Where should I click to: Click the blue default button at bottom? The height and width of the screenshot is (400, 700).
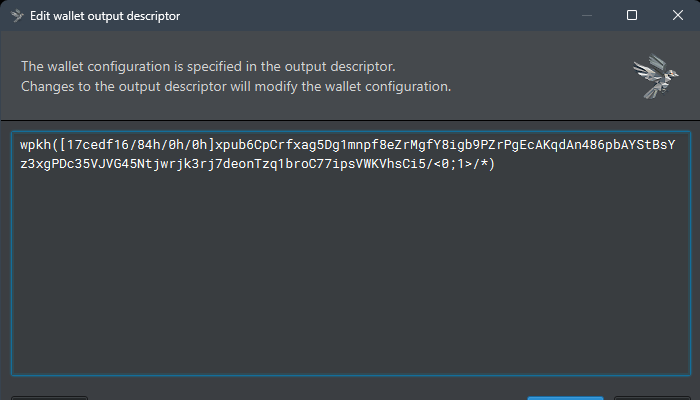[565, 398]
